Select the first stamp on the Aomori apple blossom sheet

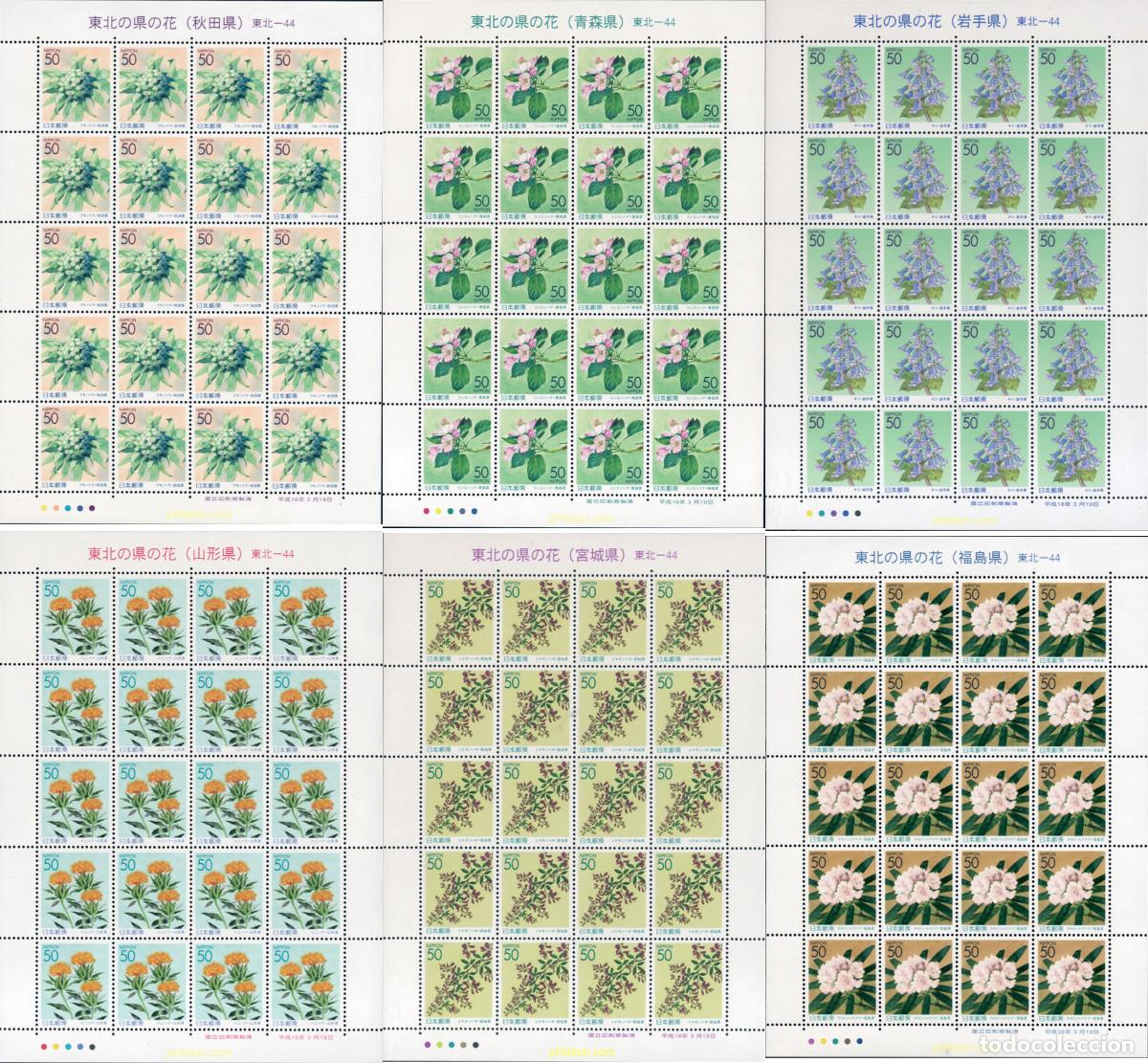pyautogui.click(x=457, y=86)
